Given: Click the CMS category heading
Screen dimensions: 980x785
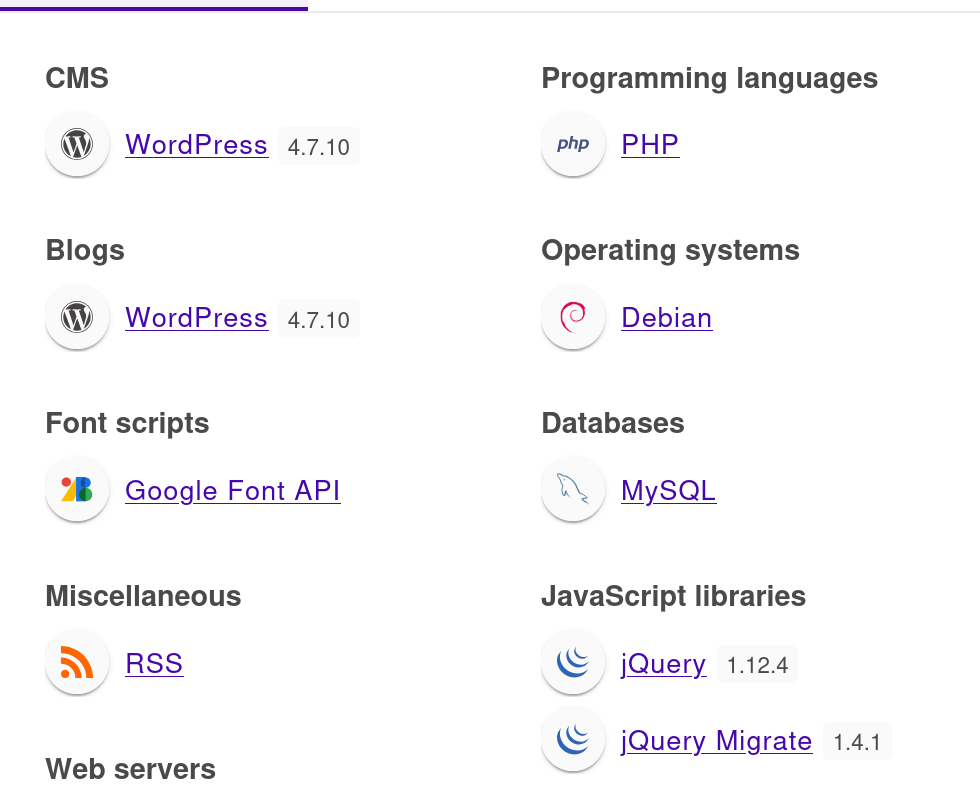Looking at the screenshot, I should point(77,79).
